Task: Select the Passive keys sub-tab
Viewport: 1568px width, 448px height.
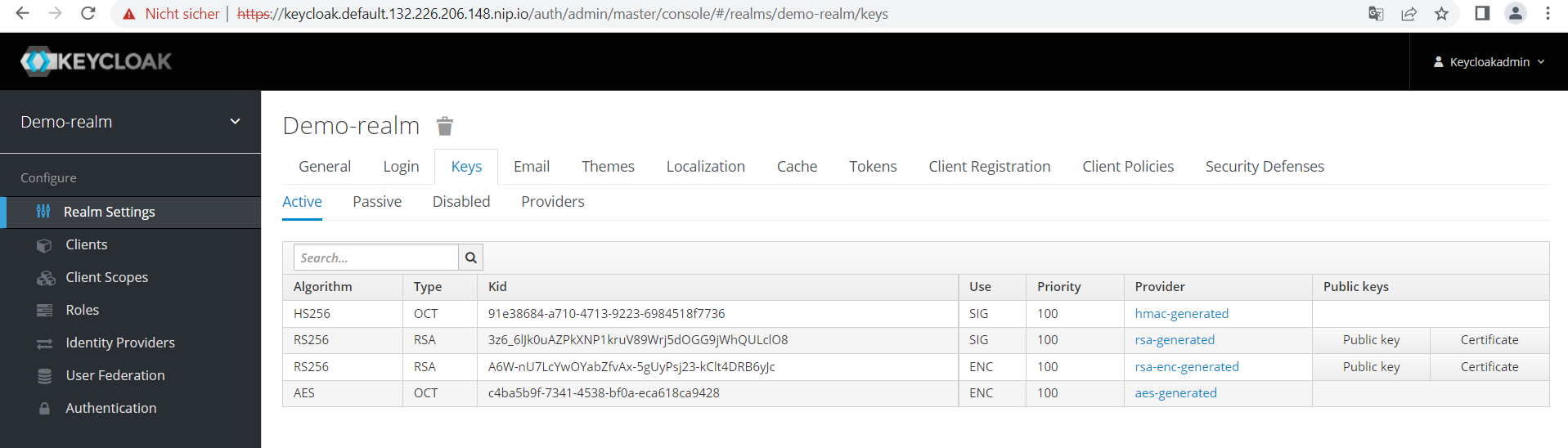Action: 377,202
